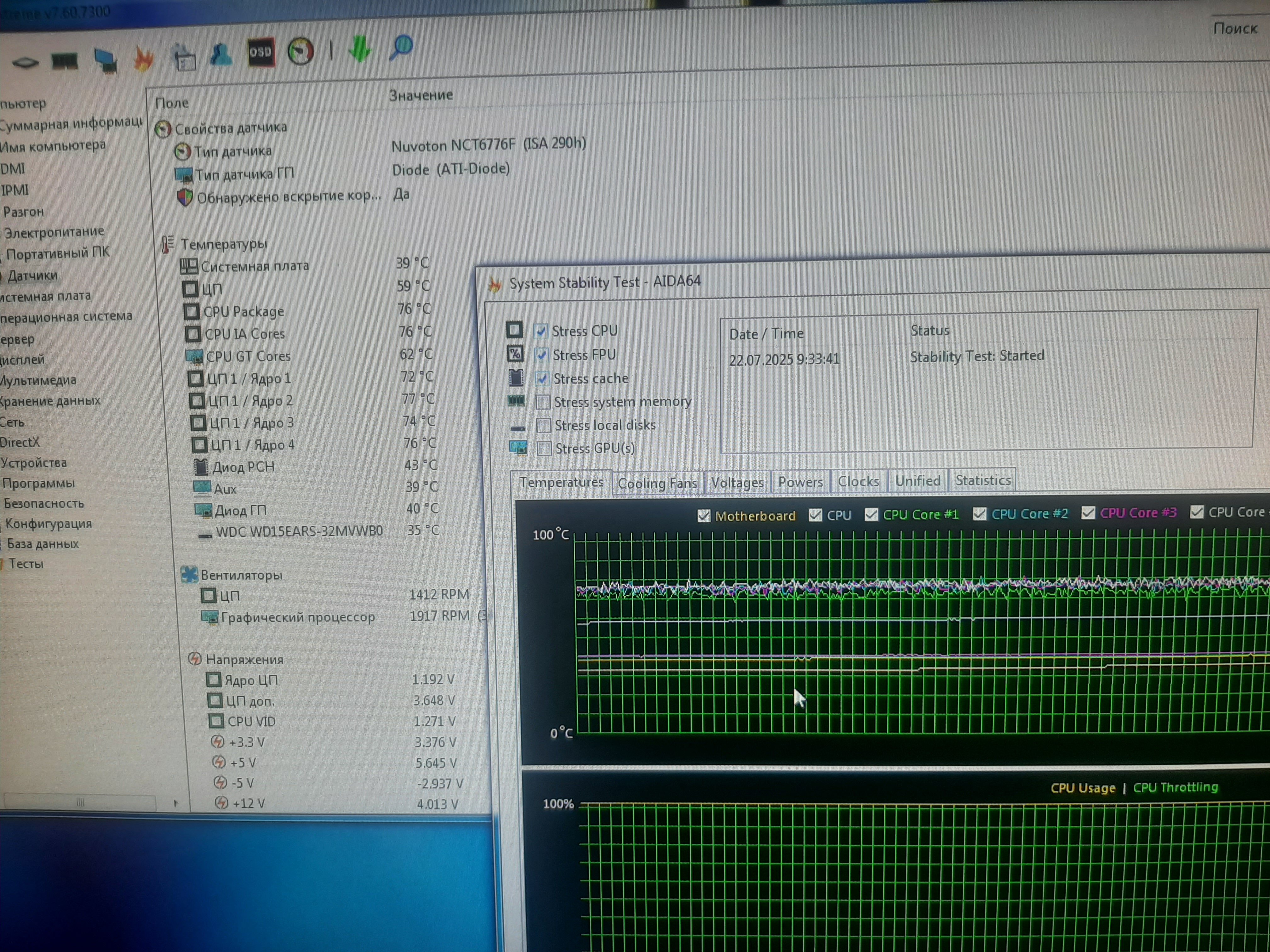Click the flame stability test toolbar icon
The height and width of the screenshot is (952, 1270).
(144, 59)
